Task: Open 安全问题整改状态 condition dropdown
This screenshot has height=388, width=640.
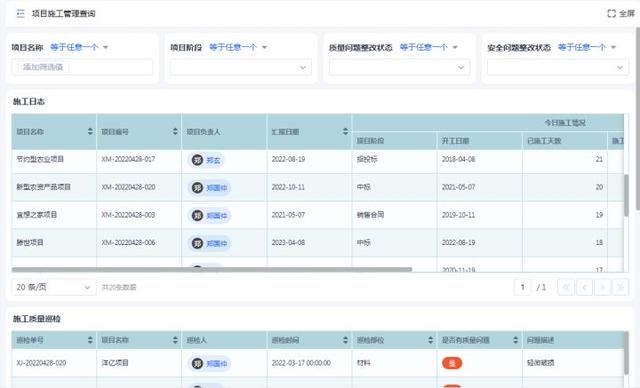Action: click(587, 47)
